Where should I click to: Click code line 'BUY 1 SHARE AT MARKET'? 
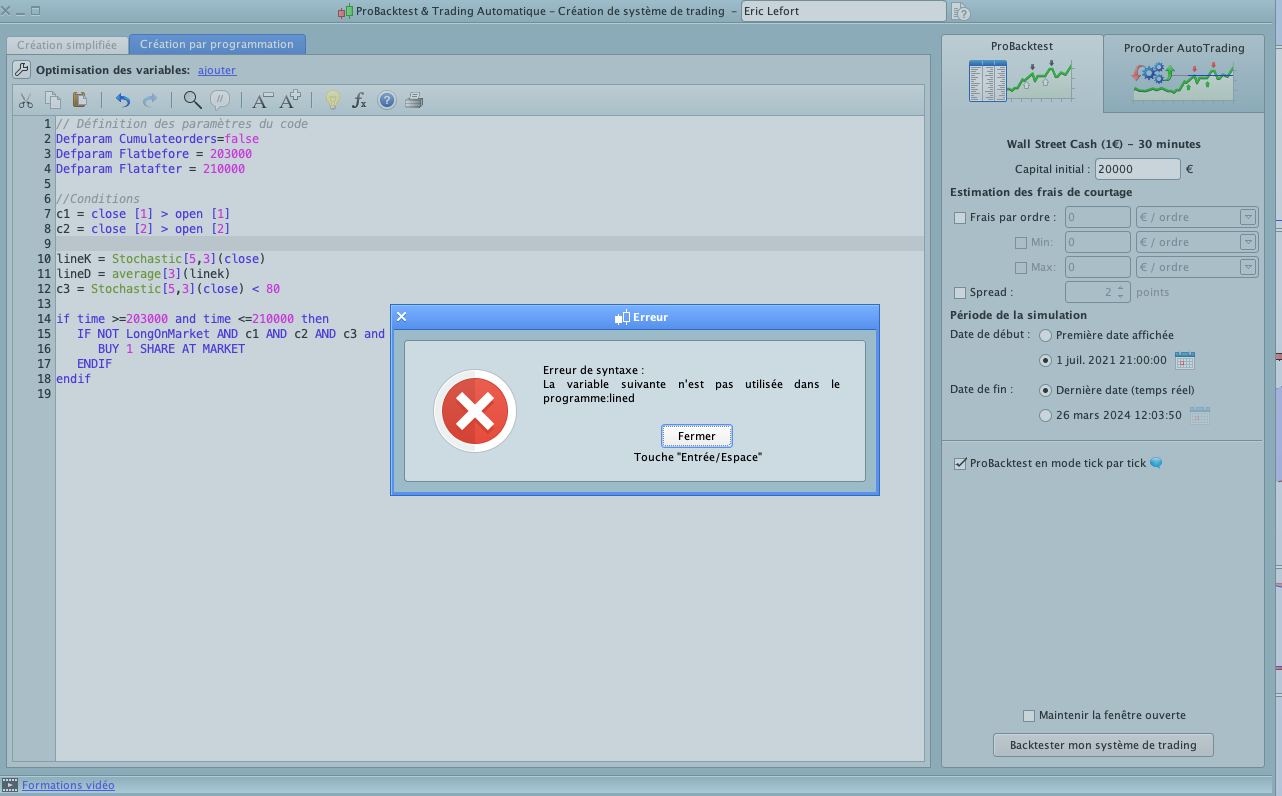click(171, 349)
